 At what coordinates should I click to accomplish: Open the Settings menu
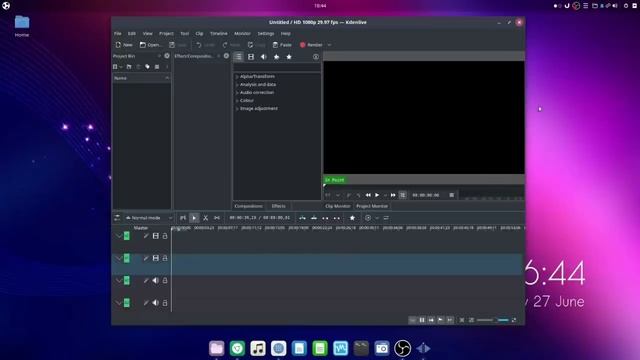tap(266, 33)
